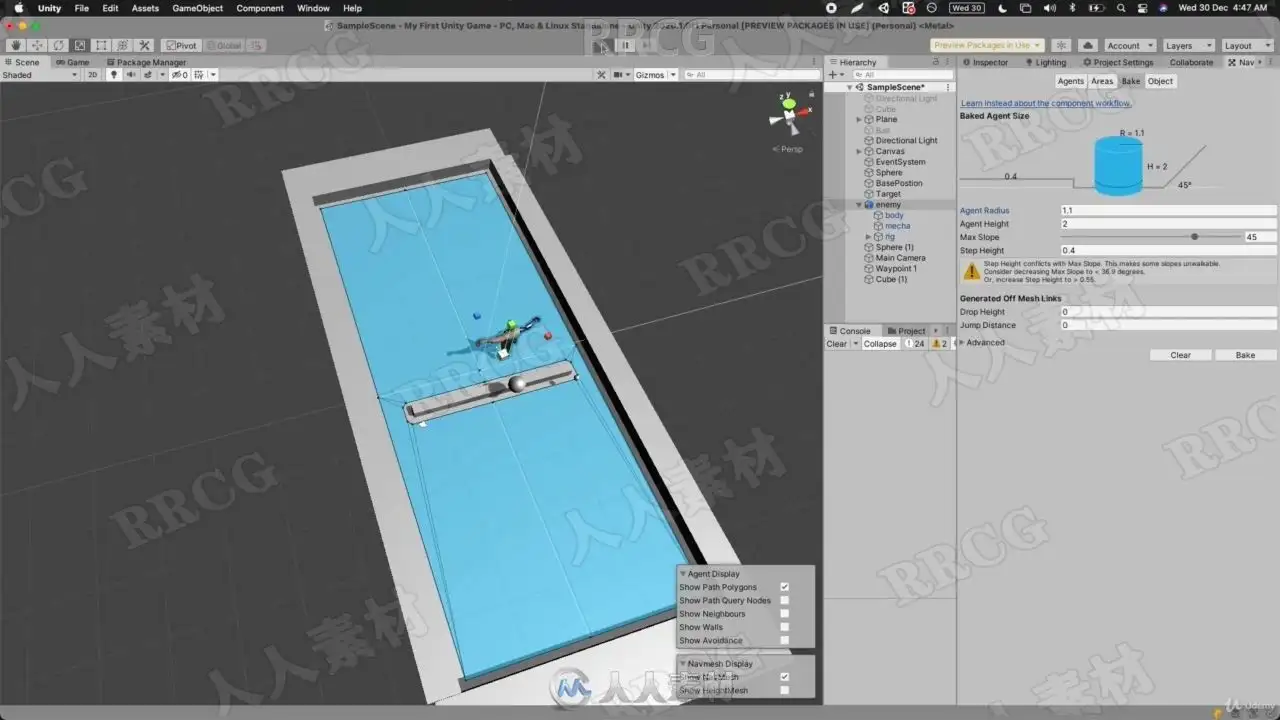Viewport: 1280px width, 720px height.
Task: Open the GameObject menu
Action: tap(198, 8)
